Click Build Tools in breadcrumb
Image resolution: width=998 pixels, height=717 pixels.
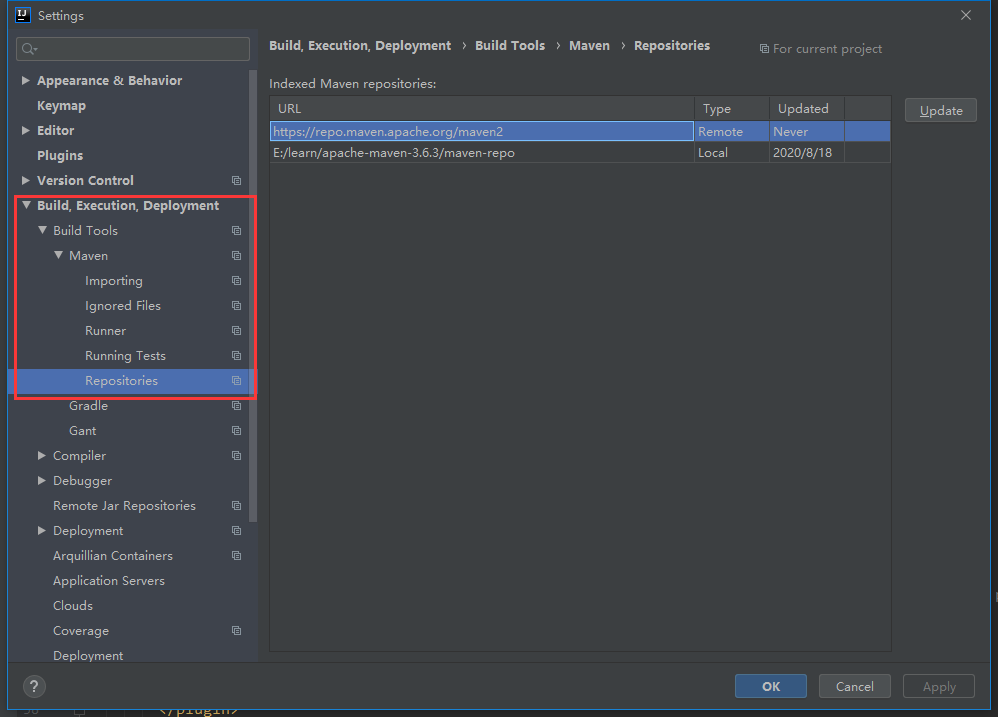(510, 46)
